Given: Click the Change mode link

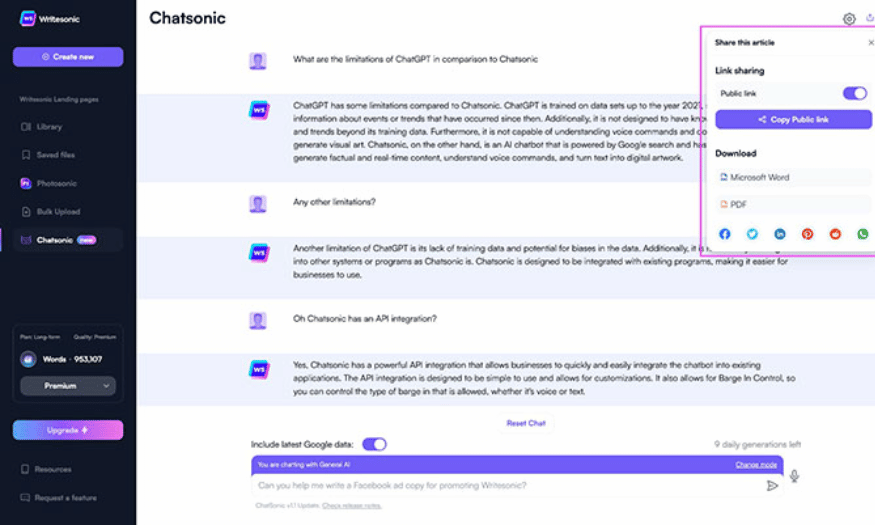Looking at the screenshot, I should click(756, 464).
